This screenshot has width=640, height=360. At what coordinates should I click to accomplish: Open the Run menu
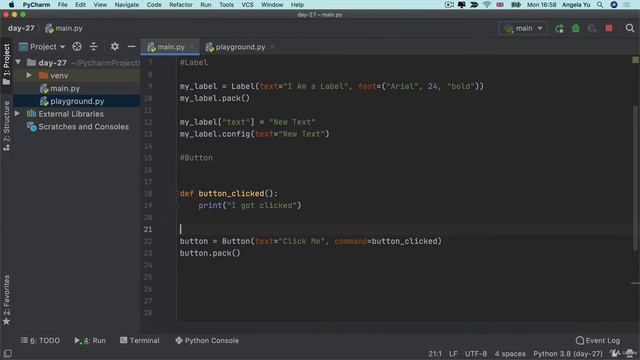206,5
